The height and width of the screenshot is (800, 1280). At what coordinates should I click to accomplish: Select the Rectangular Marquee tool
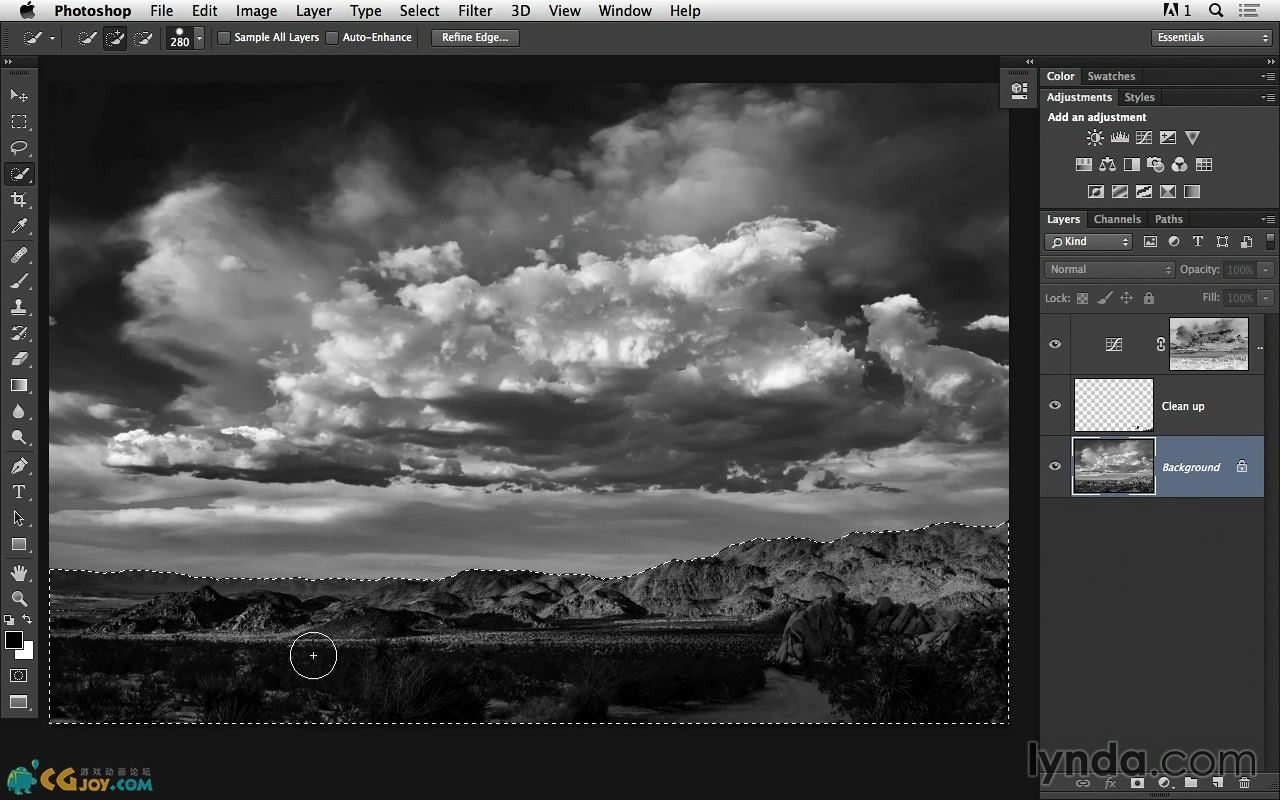[x=19, y=121]
